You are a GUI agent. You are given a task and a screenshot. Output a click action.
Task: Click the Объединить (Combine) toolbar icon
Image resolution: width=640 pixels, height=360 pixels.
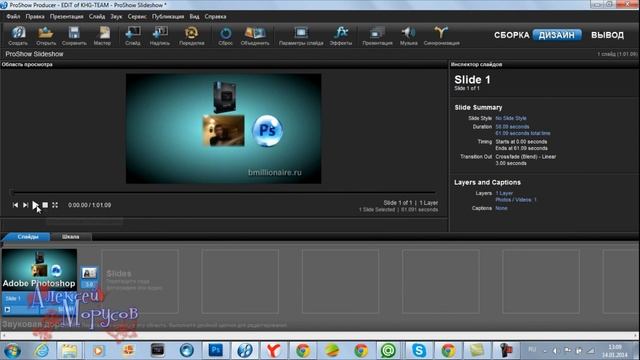coord(255,36)
